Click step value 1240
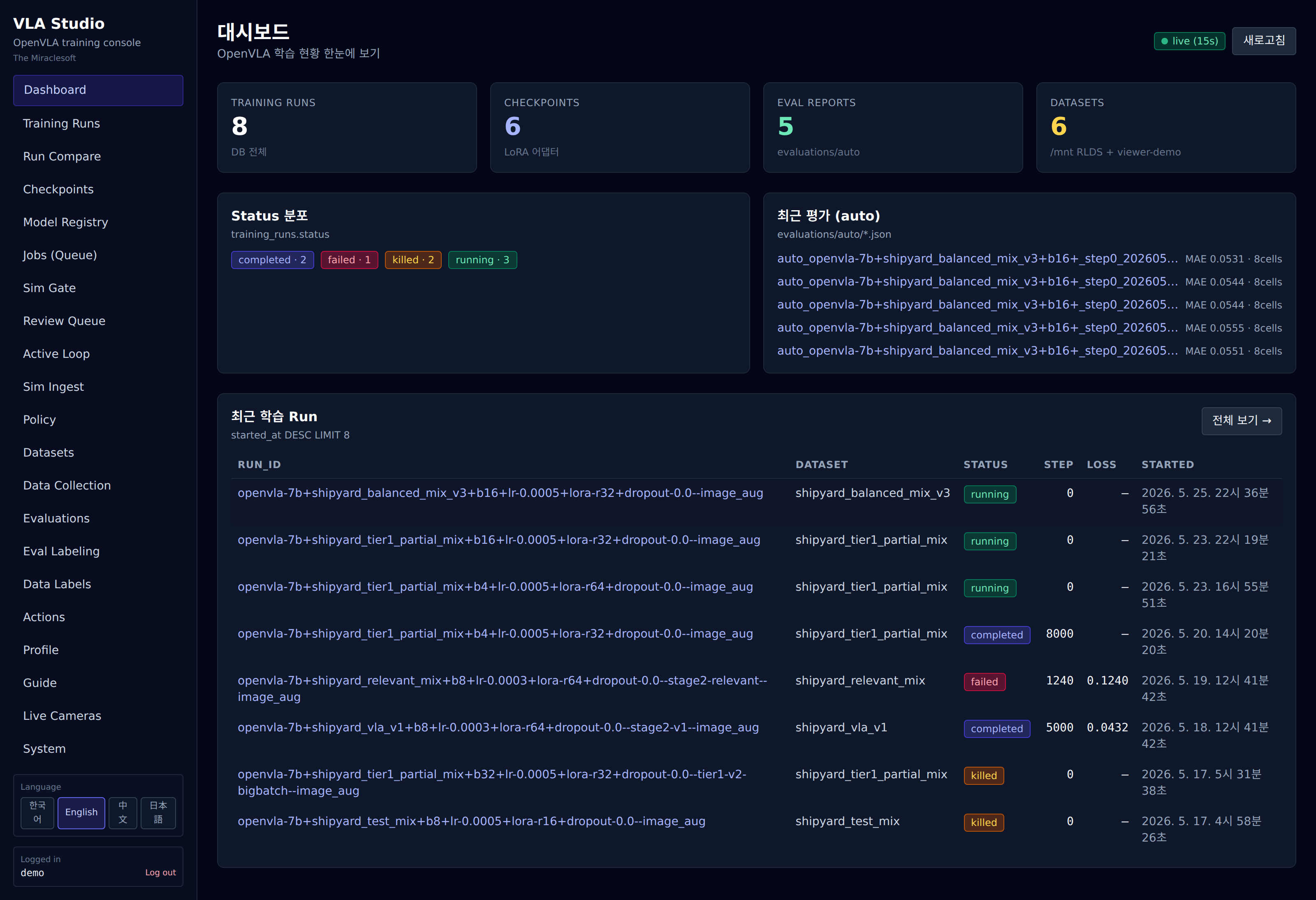1316x900 pixels. coord(1059,681)
